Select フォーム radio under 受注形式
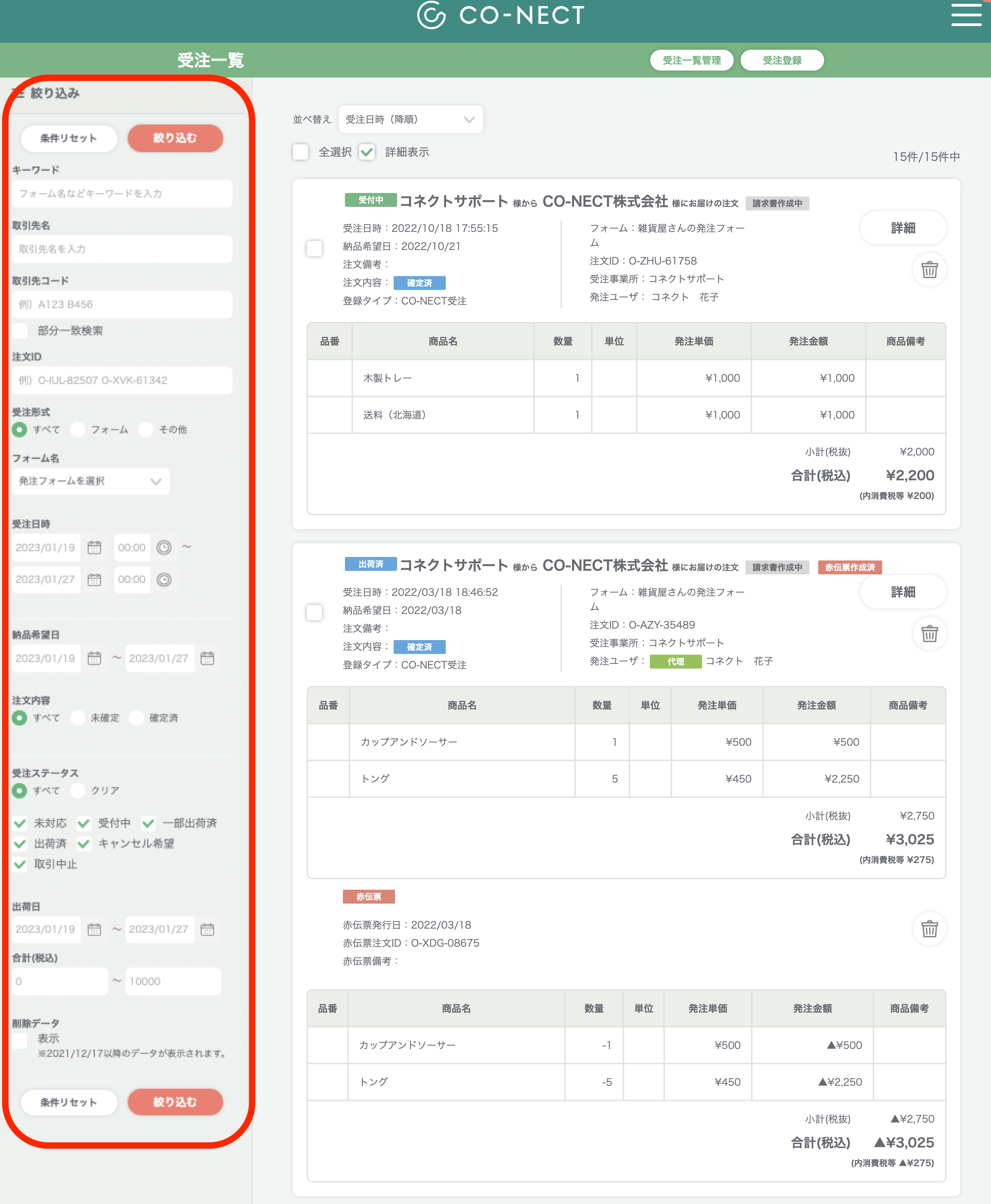 pos(78,429)
